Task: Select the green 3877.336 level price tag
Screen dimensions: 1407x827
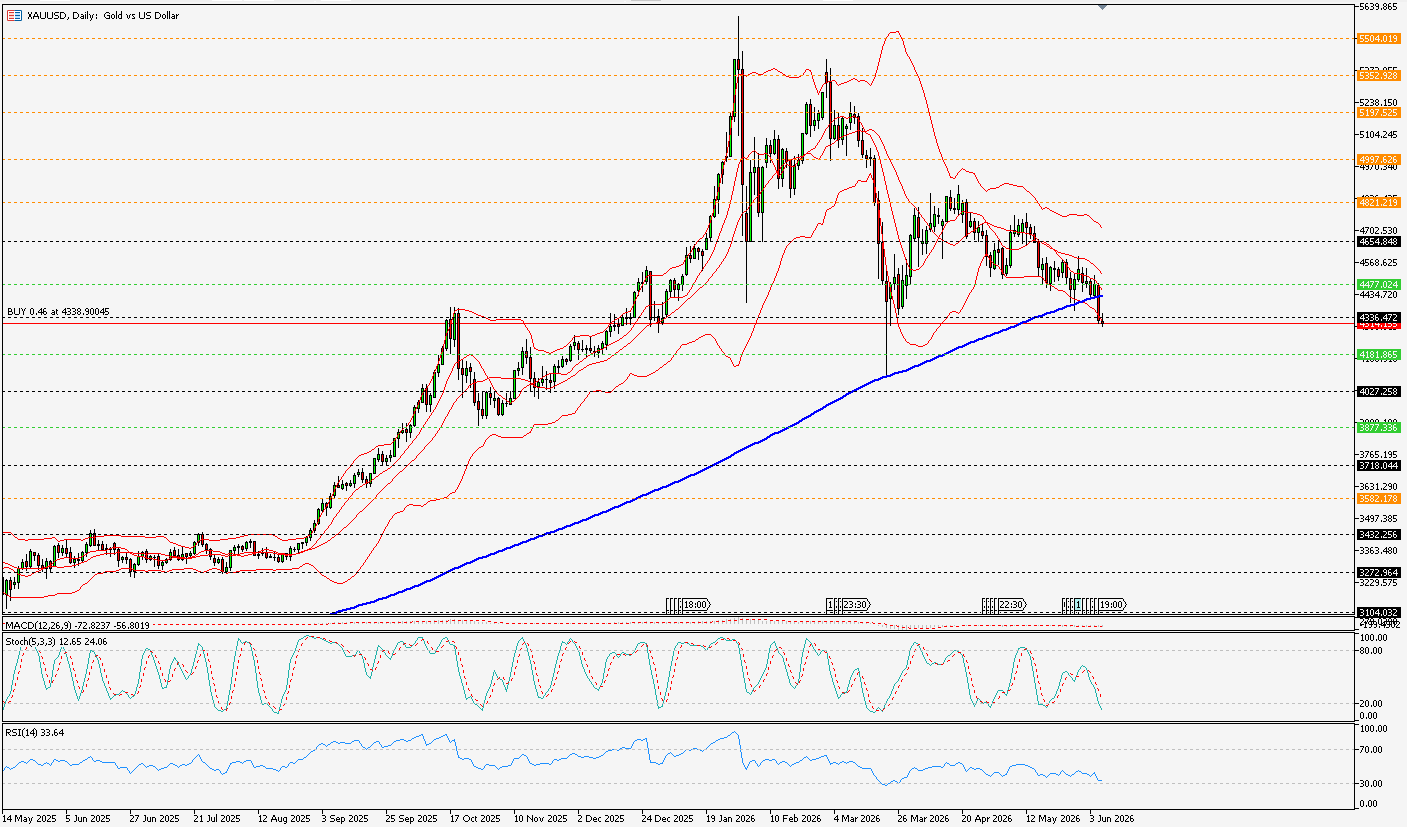Action: (1381, 427)
